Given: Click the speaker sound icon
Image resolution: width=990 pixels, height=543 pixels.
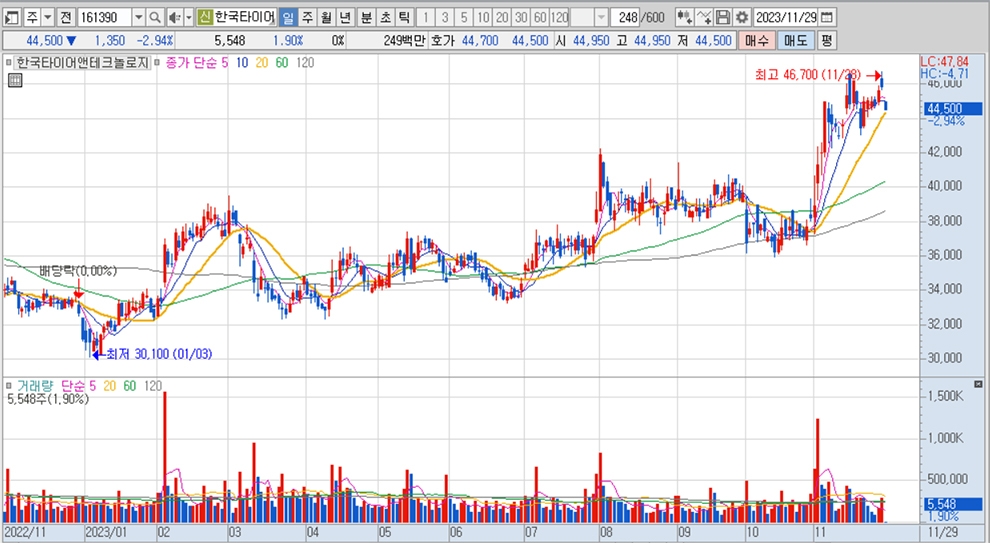Looking at the screenshot, I should point(174,17).
